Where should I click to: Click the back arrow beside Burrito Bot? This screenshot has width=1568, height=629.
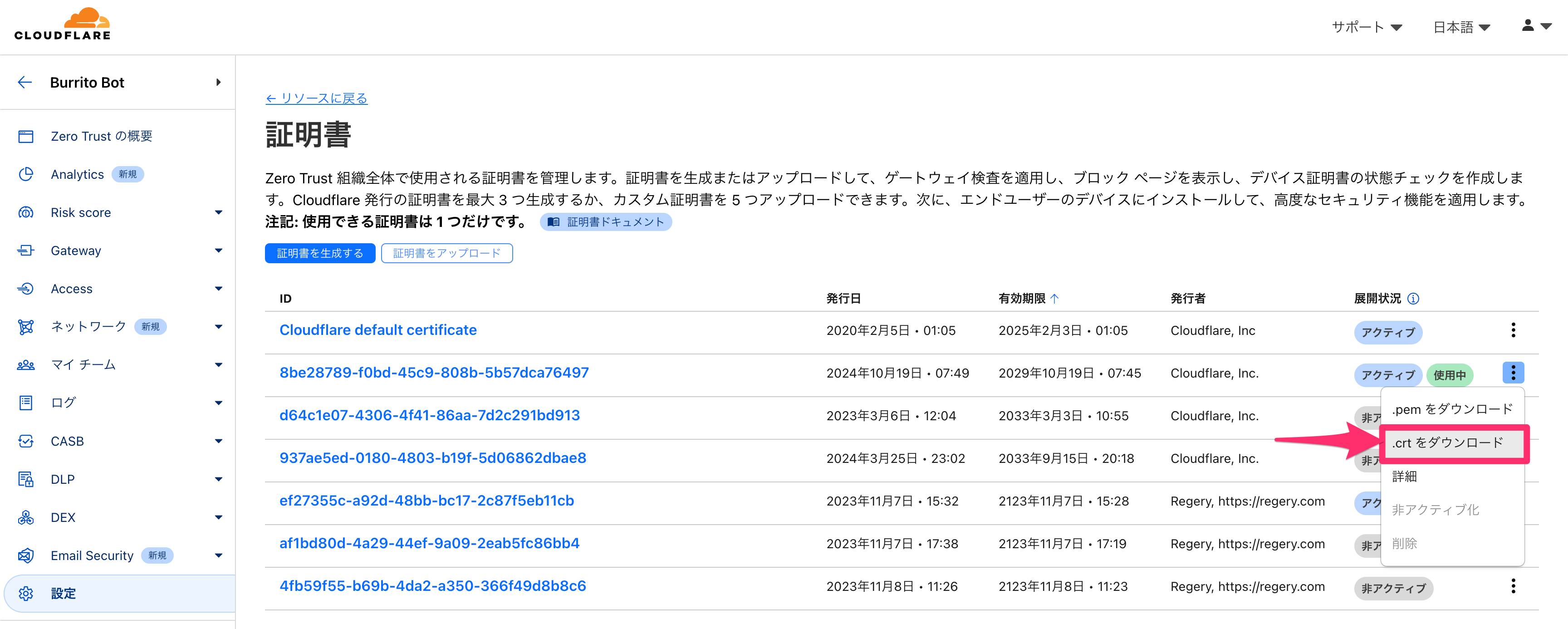25,82
